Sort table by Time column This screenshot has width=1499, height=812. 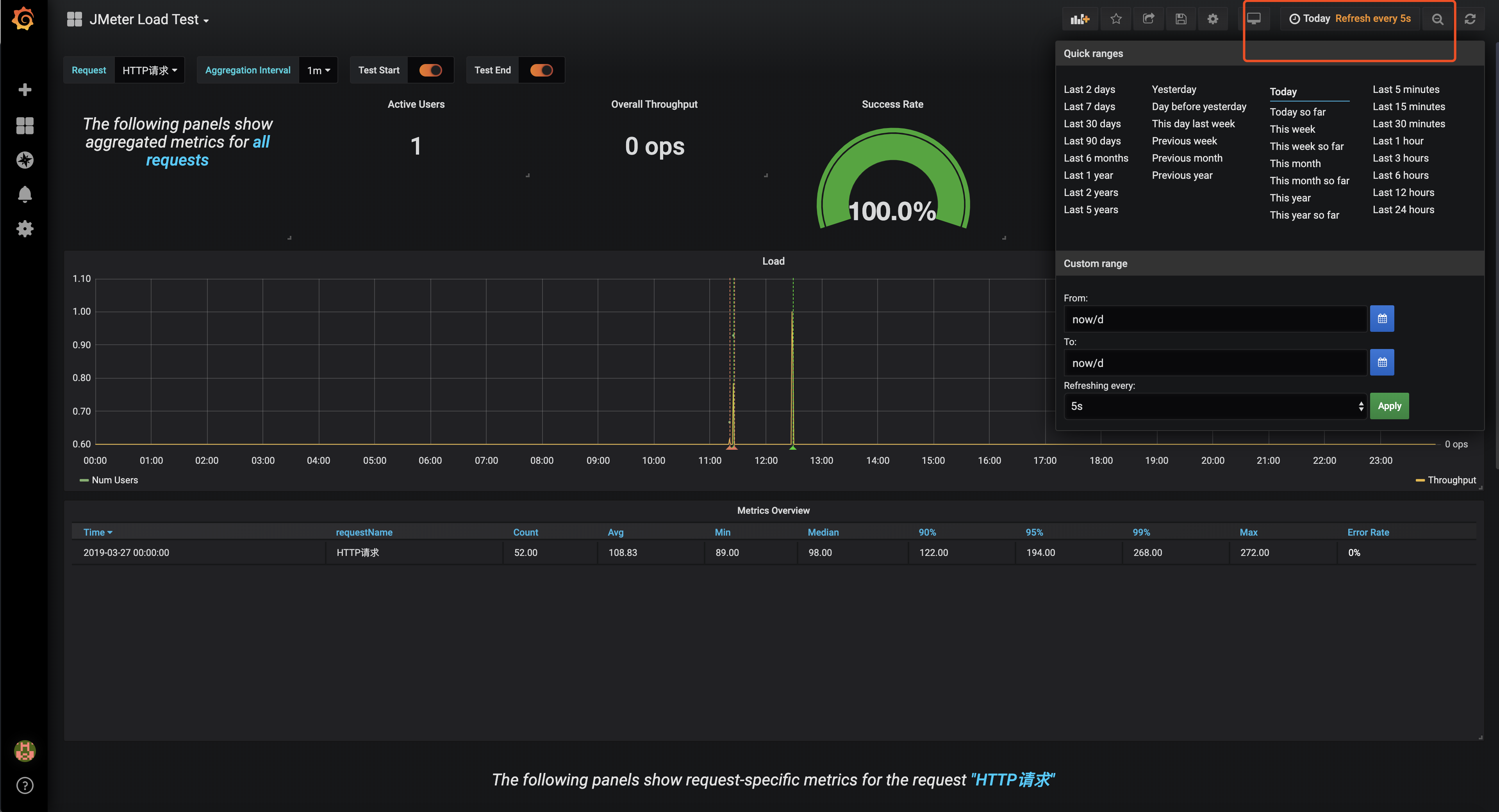[x=98, y=532]
